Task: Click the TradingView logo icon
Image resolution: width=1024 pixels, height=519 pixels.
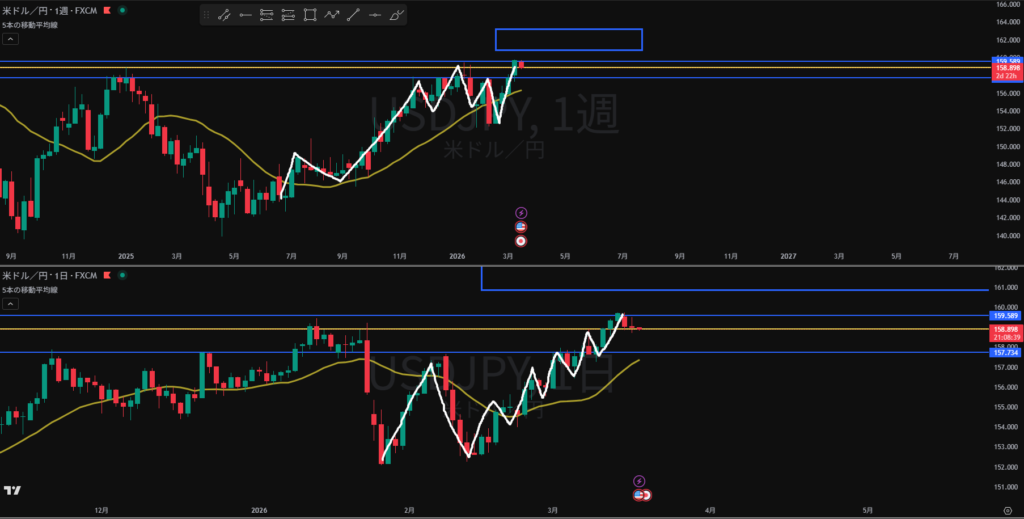Action: click(13, 490)
